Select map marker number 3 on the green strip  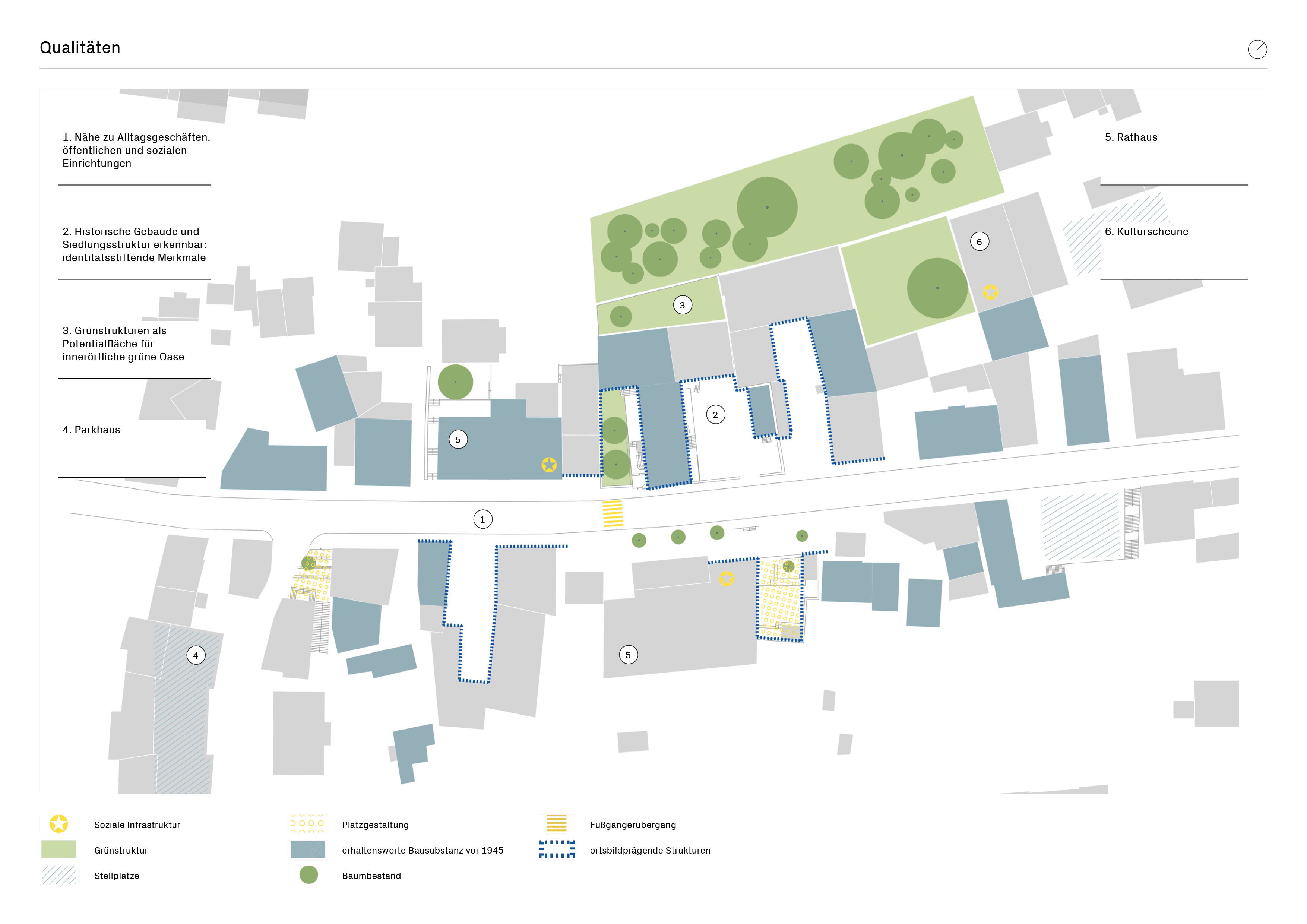click(683, 305)
